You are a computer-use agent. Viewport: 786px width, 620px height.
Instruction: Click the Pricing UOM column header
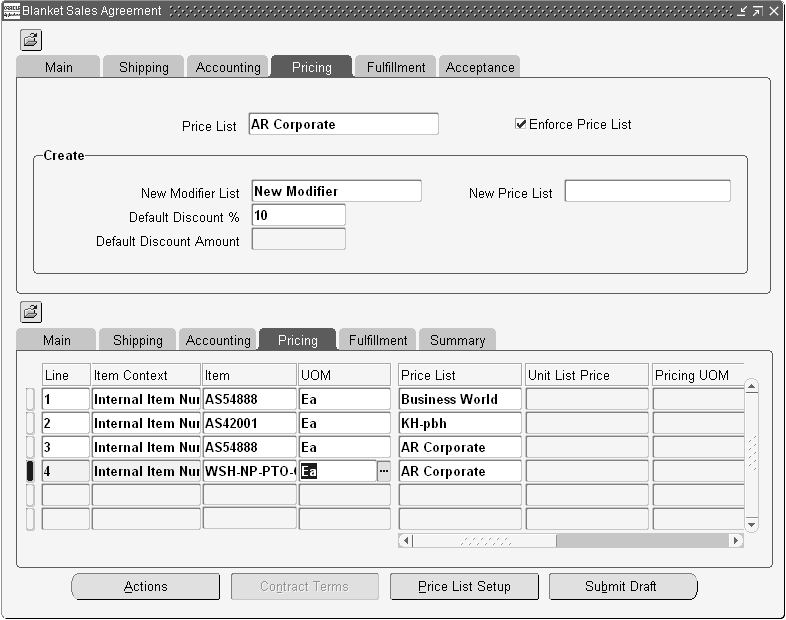point(698,375)
